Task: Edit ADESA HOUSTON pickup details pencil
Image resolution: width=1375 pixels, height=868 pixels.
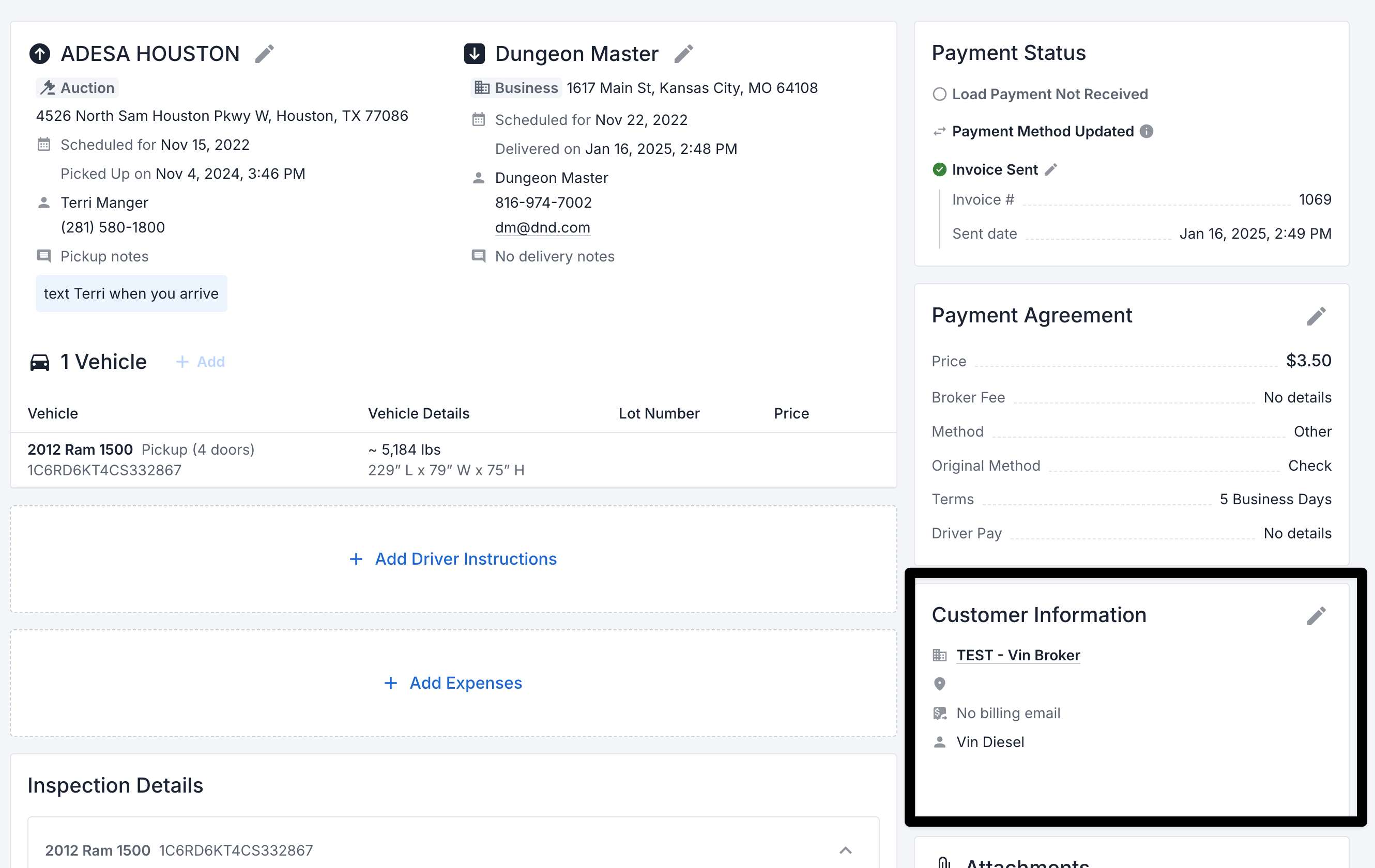Action: (264, 54)
